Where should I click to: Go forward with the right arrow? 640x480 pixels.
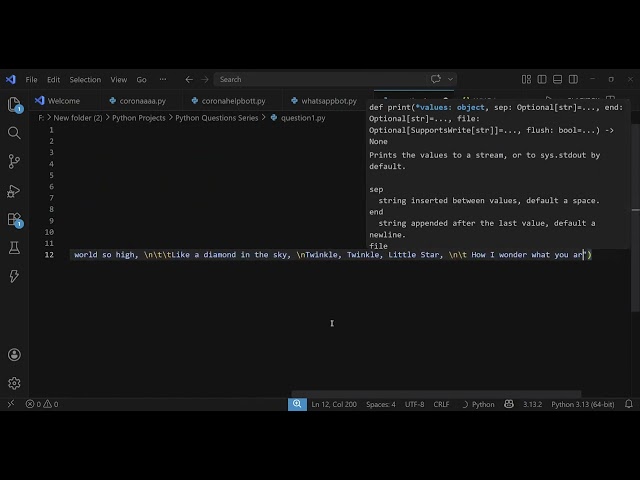coord(204,79)
